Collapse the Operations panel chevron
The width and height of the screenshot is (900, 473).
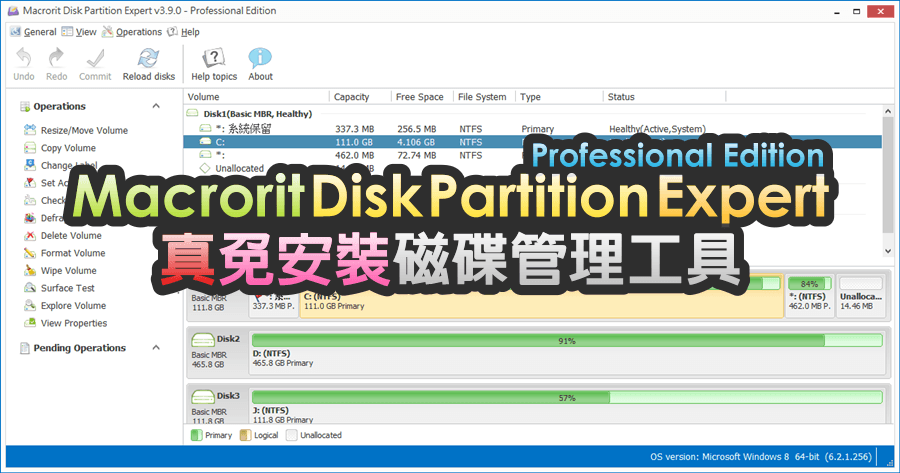(156, 106)
